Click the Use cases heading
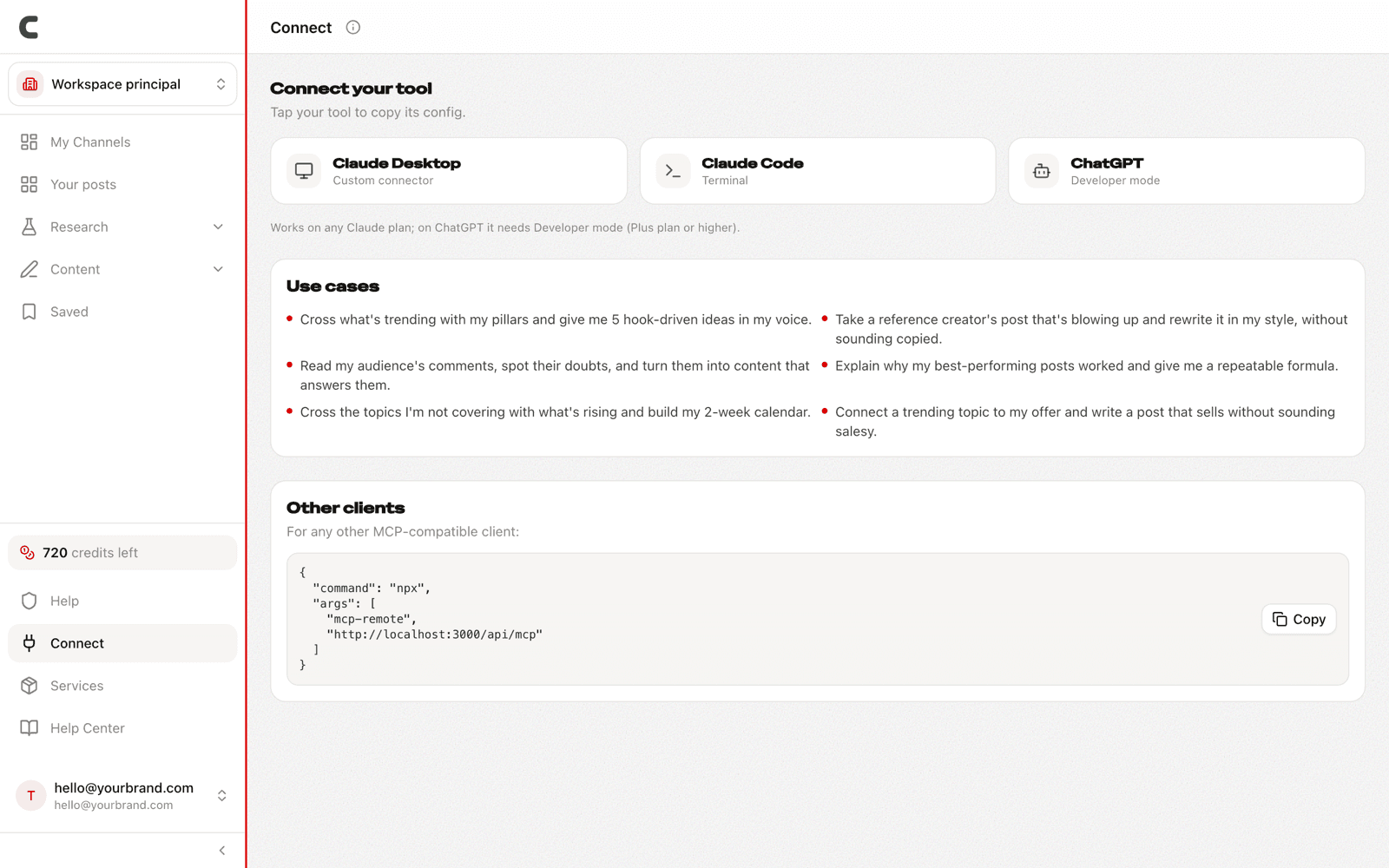 click(x=332, y=286)
